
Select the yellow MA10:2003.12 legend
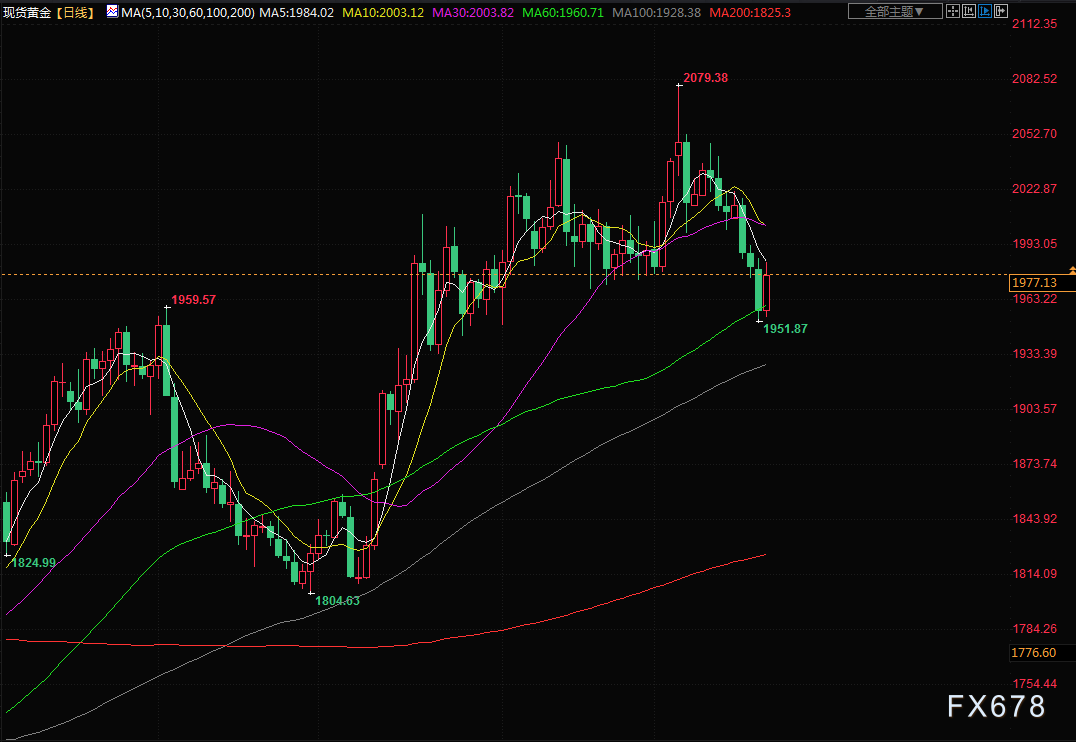click(385, 13)
